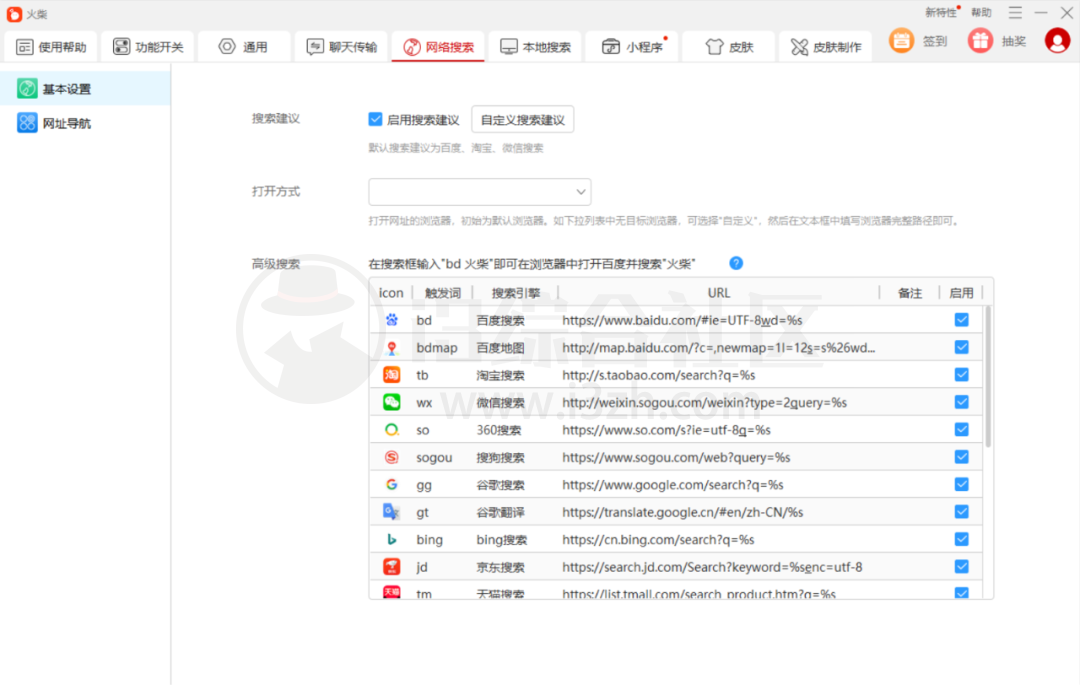Open the 通用 settings tab

[244, 47]
